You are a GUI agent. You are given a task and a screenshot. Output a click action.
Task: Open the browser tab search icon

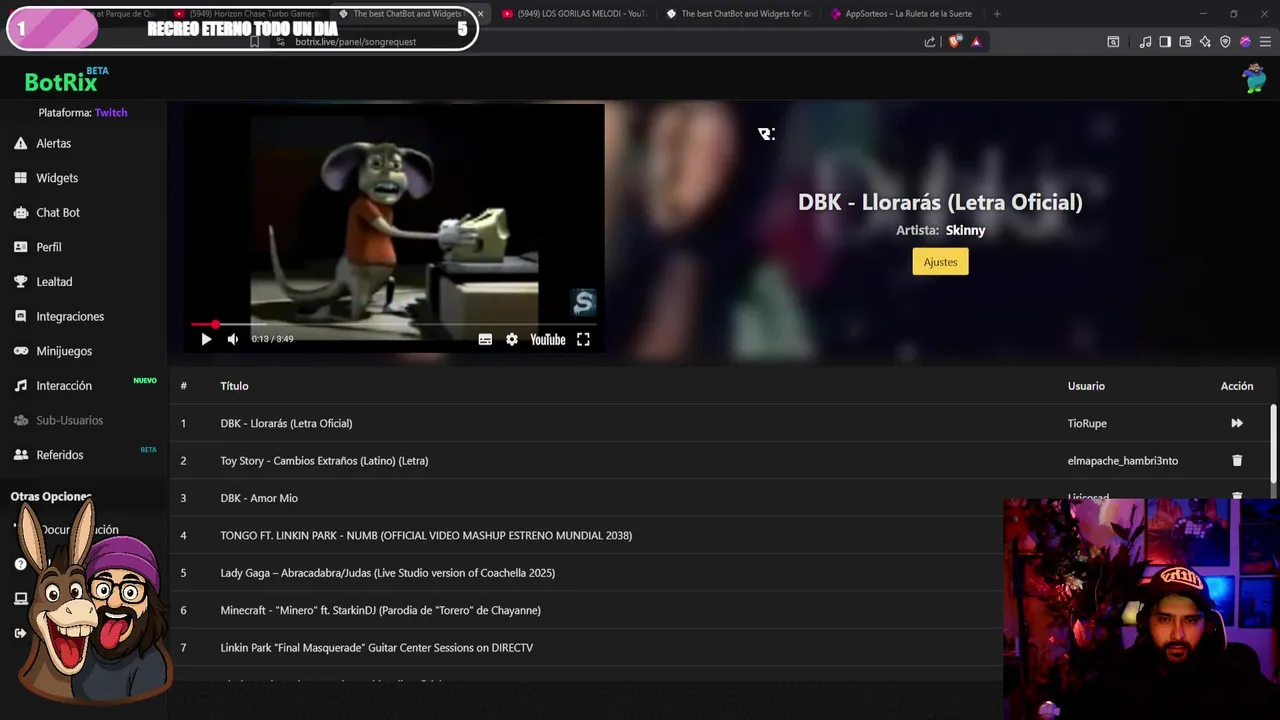tap(1113, 42)
